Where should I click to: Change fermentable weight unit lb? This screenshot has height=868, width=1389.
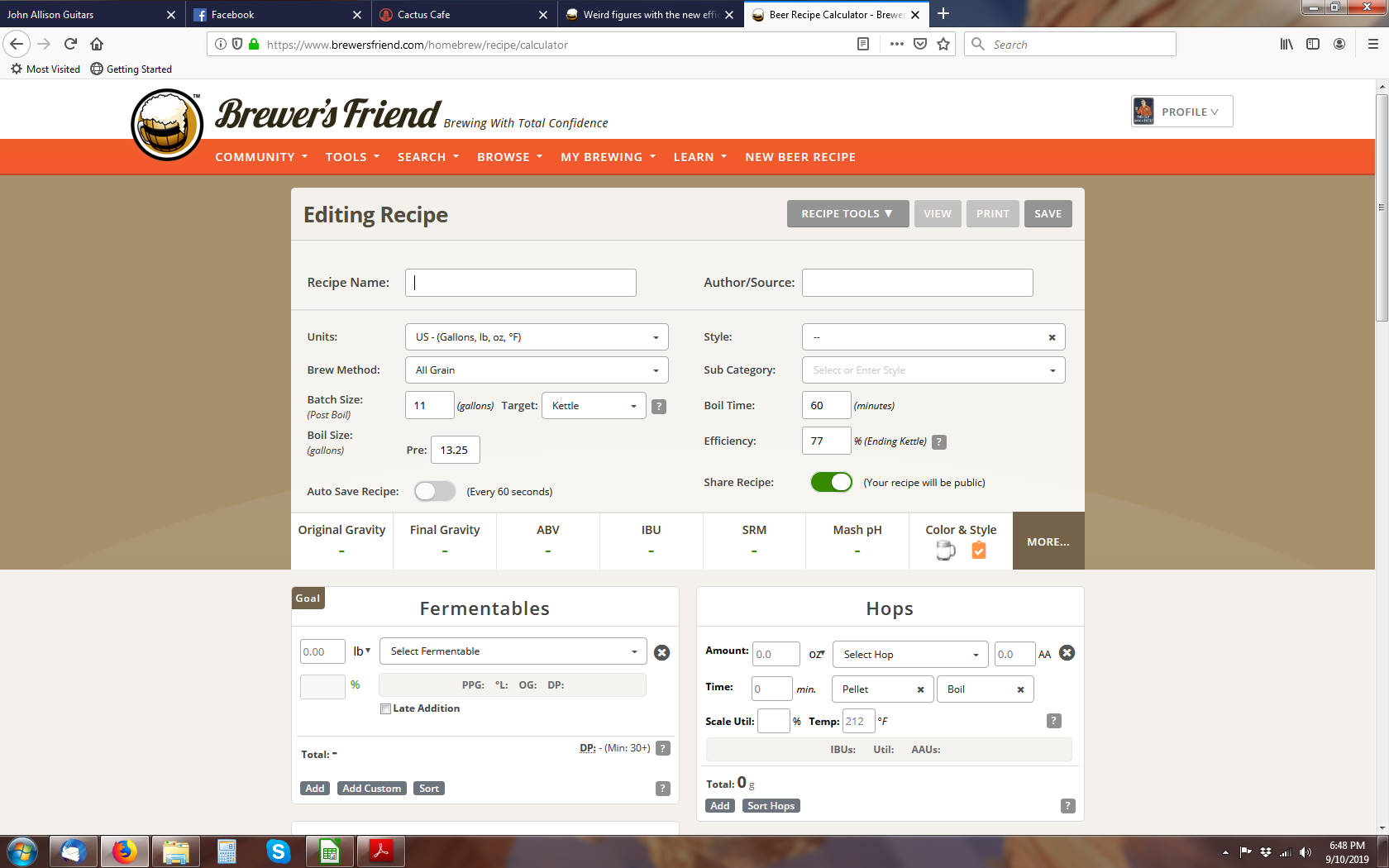[362, 651]
